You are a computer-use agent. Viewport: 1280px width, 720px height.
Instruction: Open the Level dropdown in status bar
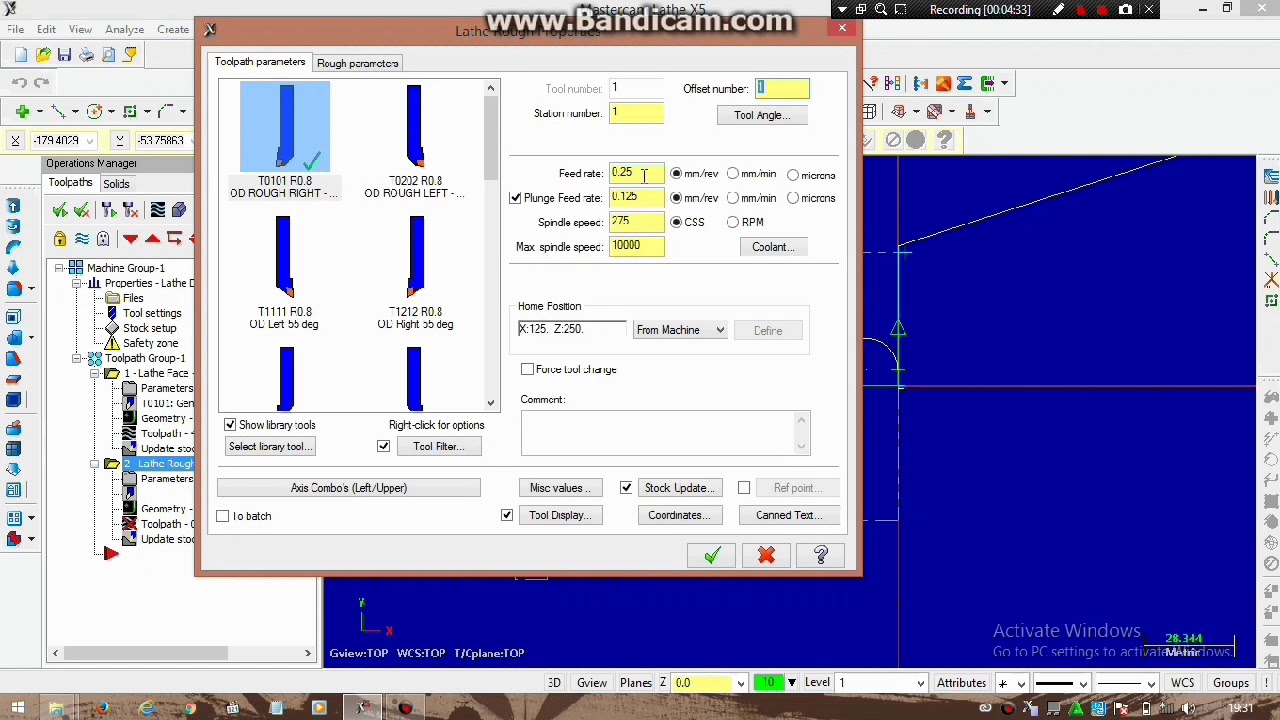920,684
